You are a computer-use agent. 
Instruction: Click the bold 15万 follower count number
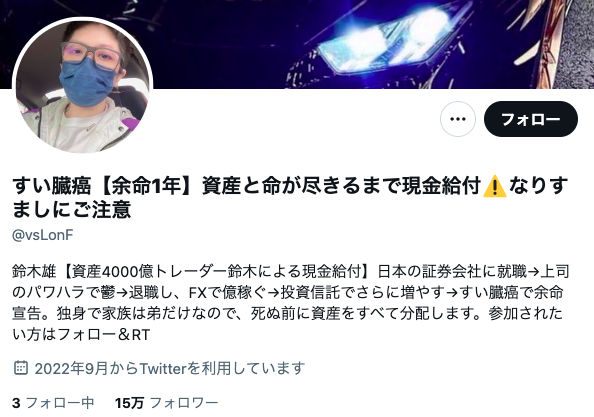coord(130,403)
